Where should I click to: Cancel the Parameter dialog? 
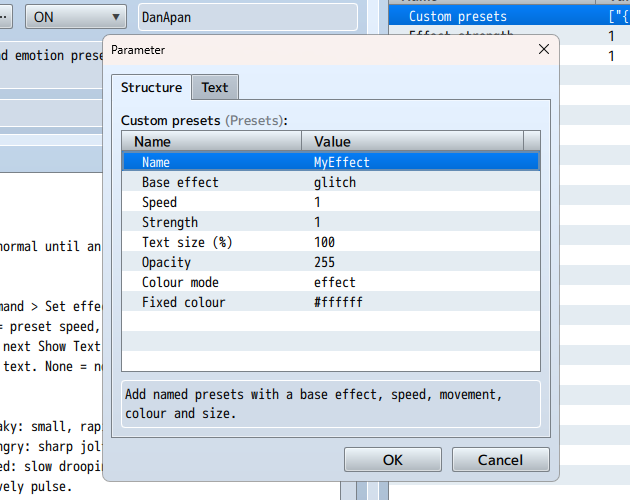500,460
